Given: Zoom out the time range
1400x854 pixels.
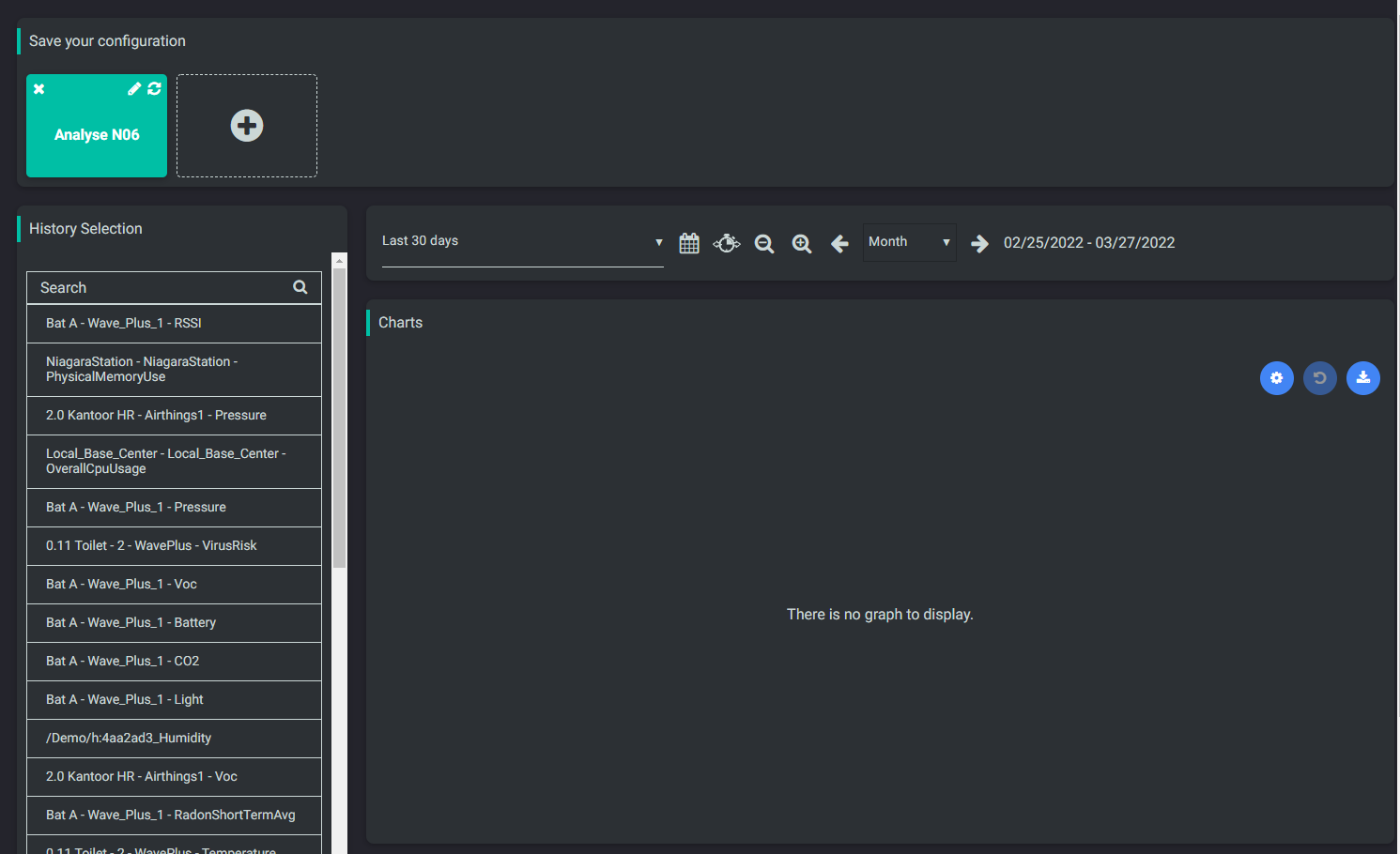Looking at the screenshot, I should [x=764, y=244].
